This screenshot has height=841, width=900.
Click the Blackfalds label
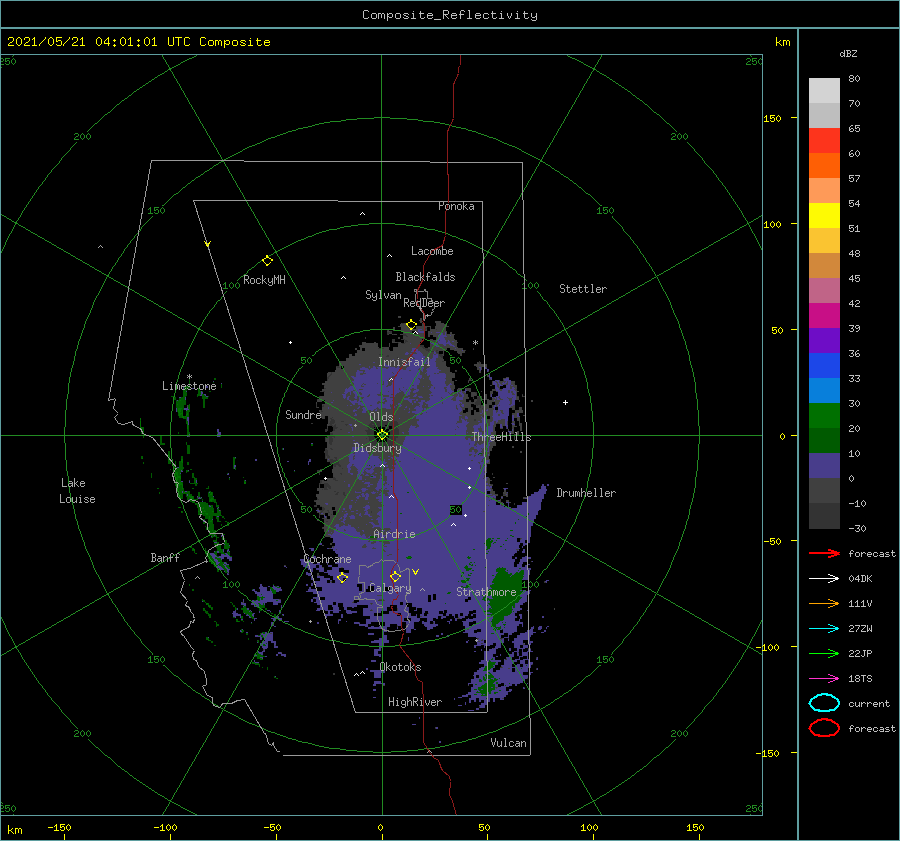point(425,277)
